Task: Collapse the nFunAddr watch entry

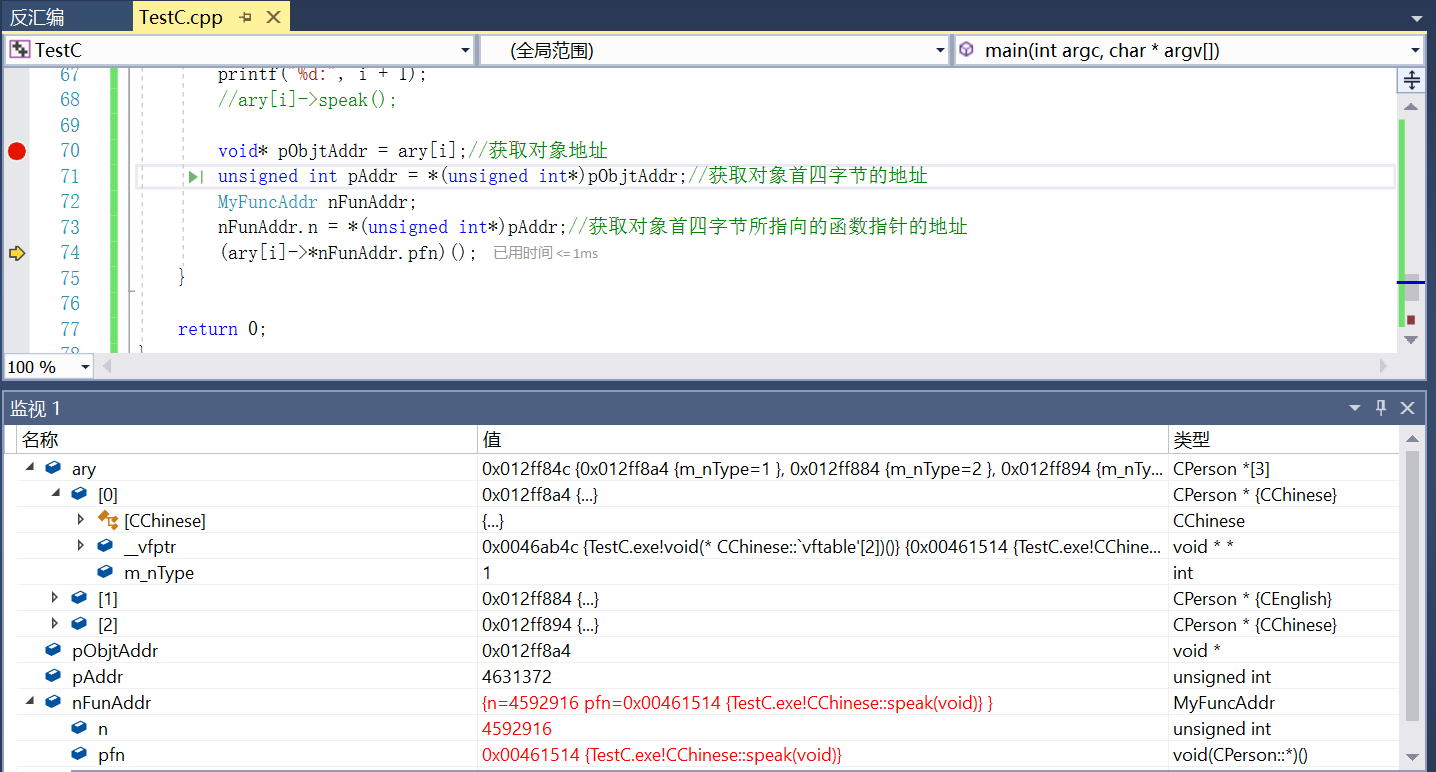Action: (x=29, y=702)
